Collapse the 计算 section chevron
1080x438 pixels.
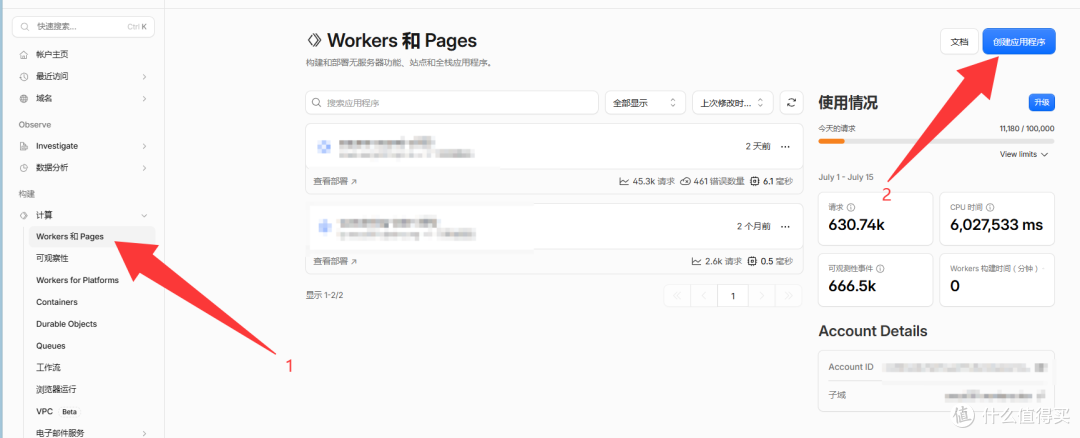(x=145, y=215)
